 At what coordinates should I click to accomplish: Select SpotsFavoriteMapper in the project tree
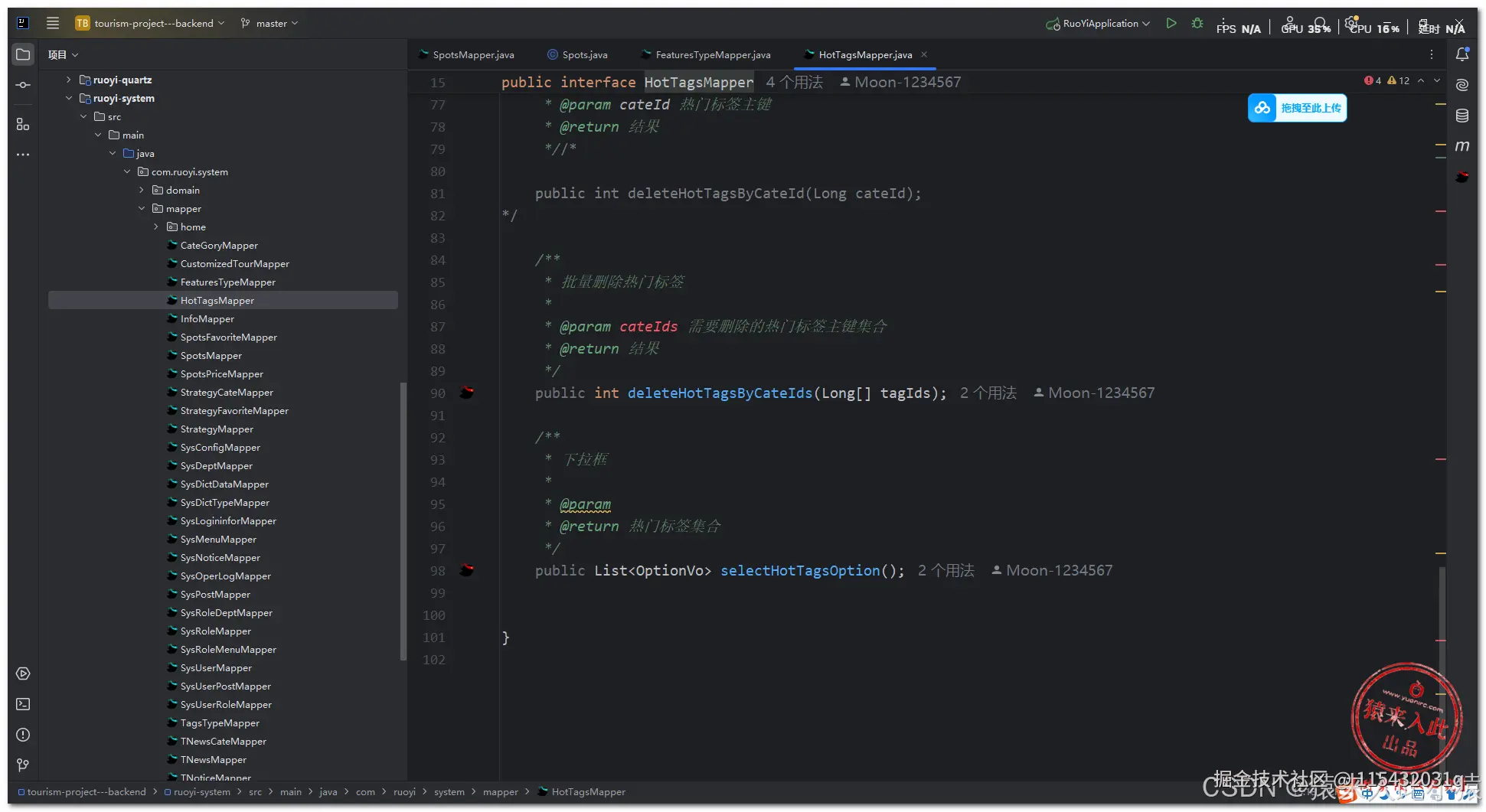(229, 337)
